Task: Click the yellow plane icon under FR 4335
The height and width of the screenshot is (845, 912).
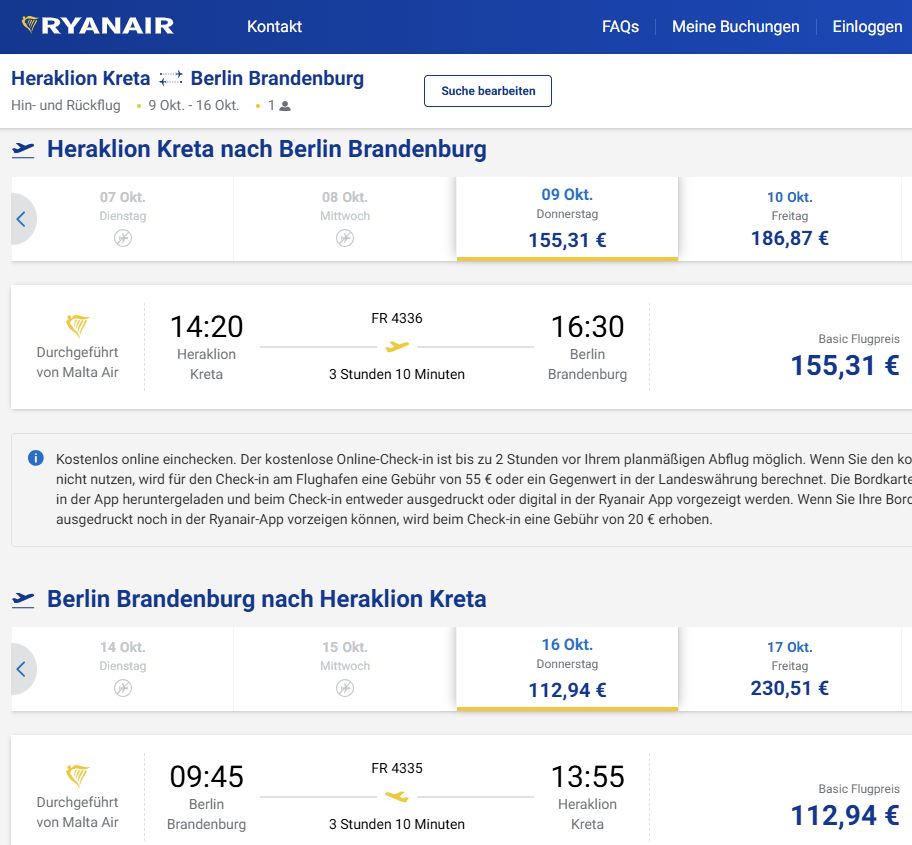Action: tap(397, 797)
